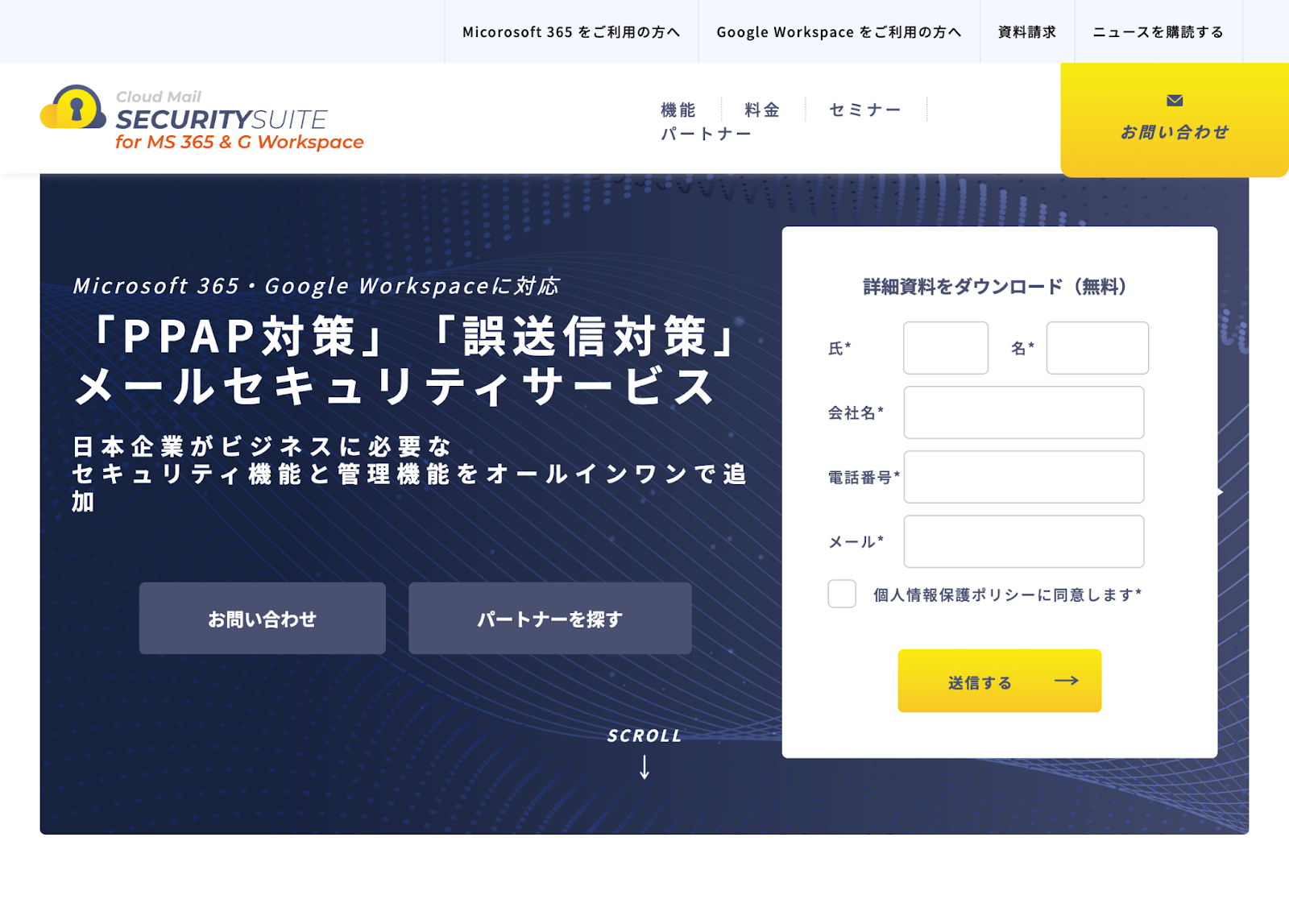Click the arrow icon on 送信する button
This screenshot has width=1289, height=924.
pos(1067,682)
